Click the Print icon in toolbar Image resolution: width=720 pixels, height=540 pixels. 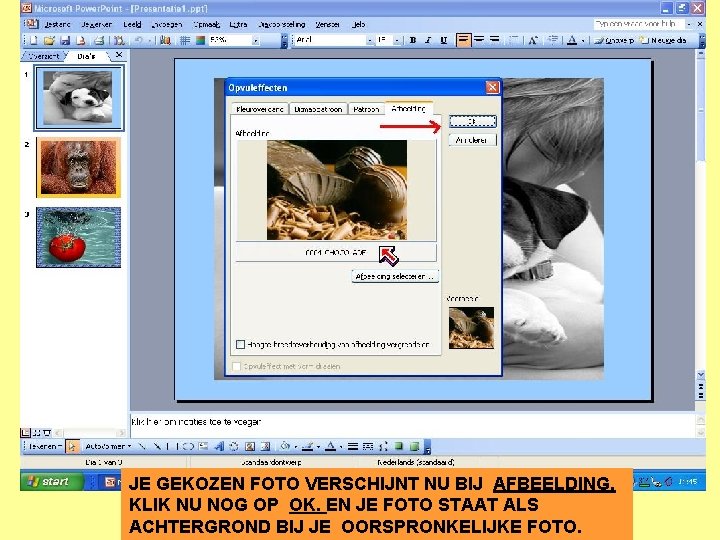point(99,40)
